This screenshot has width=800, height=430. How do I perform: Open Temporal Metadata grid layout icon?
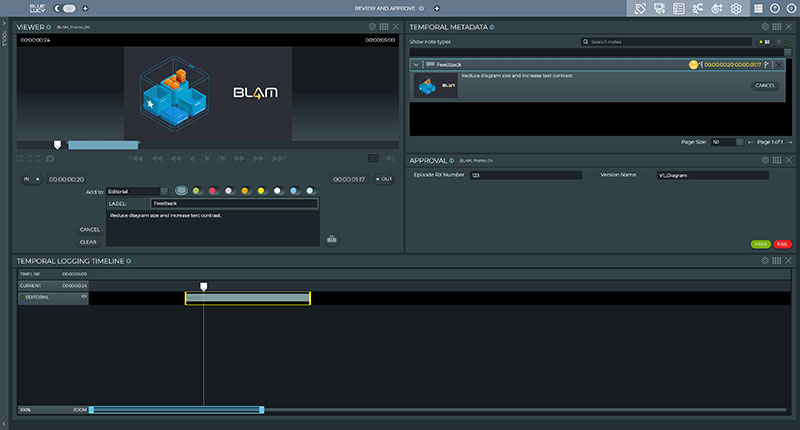coord(776,26)
